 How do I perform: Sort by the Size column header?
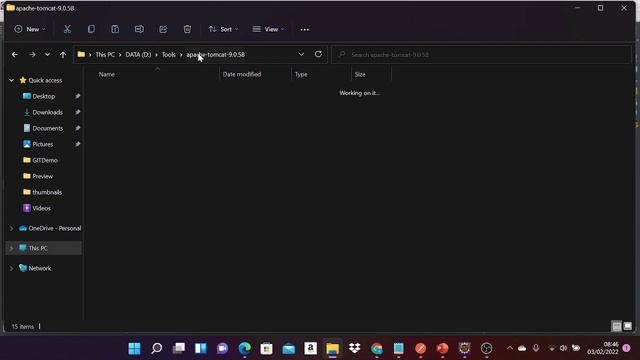click(x=360, y=74)
